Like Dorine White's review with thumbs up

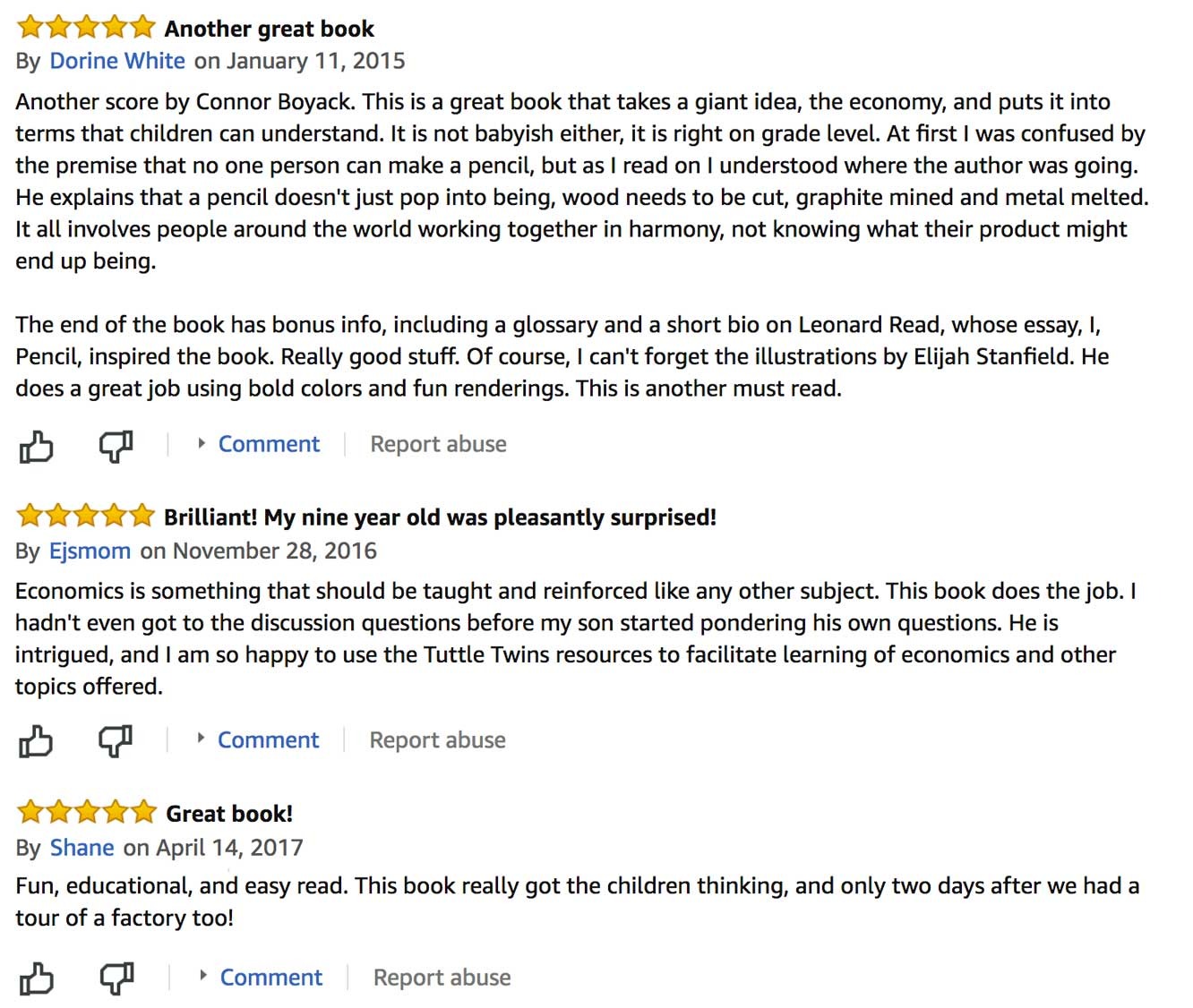(37, 446)
